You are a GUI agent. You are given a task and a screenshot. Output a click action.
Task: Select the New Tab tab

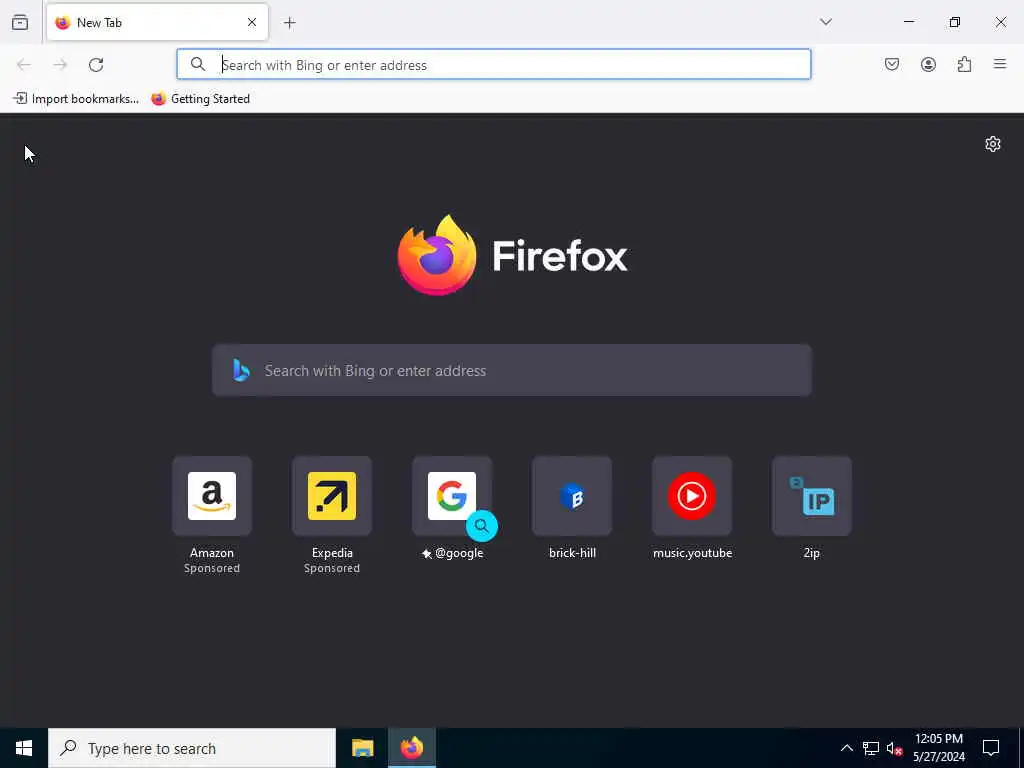pyautogui.click(x=157, y=22)
